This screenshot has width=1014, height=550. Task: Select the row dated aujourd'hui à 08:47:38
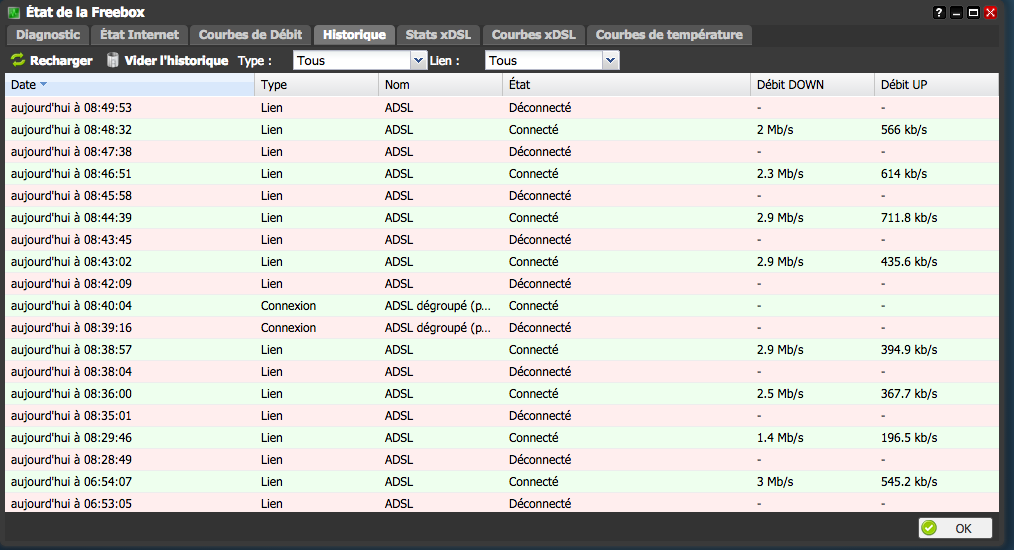pyautogui.click(x=502, y=151)
